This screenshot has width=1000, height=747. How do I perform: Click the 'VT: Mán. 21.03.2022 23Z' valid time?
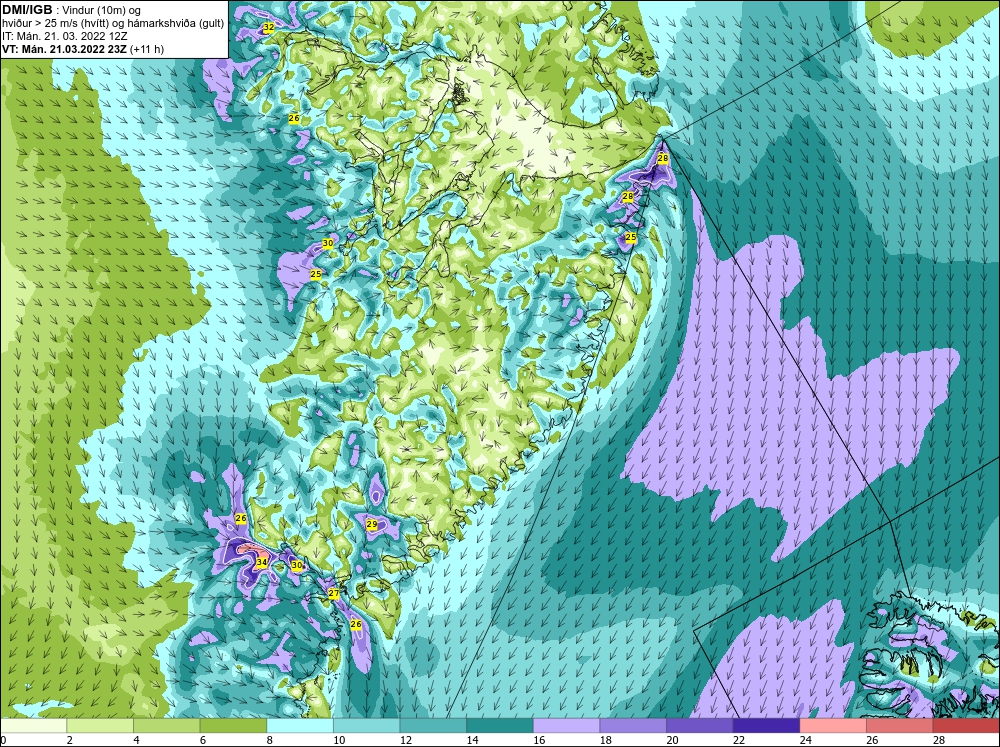point(64,49)
